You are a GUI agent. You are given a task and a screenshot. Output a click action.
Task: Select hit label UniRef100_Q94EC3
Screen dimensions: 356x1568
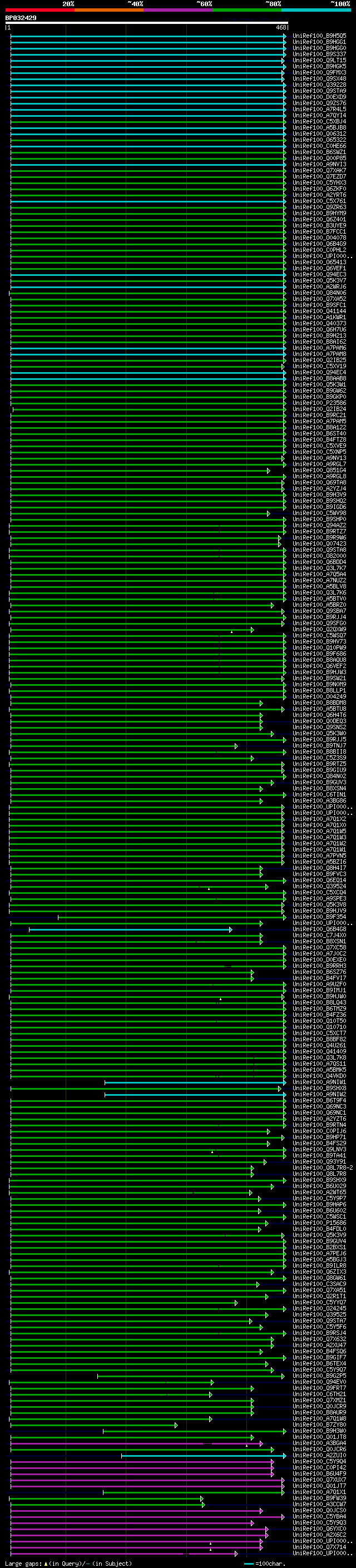pos(319,275)
